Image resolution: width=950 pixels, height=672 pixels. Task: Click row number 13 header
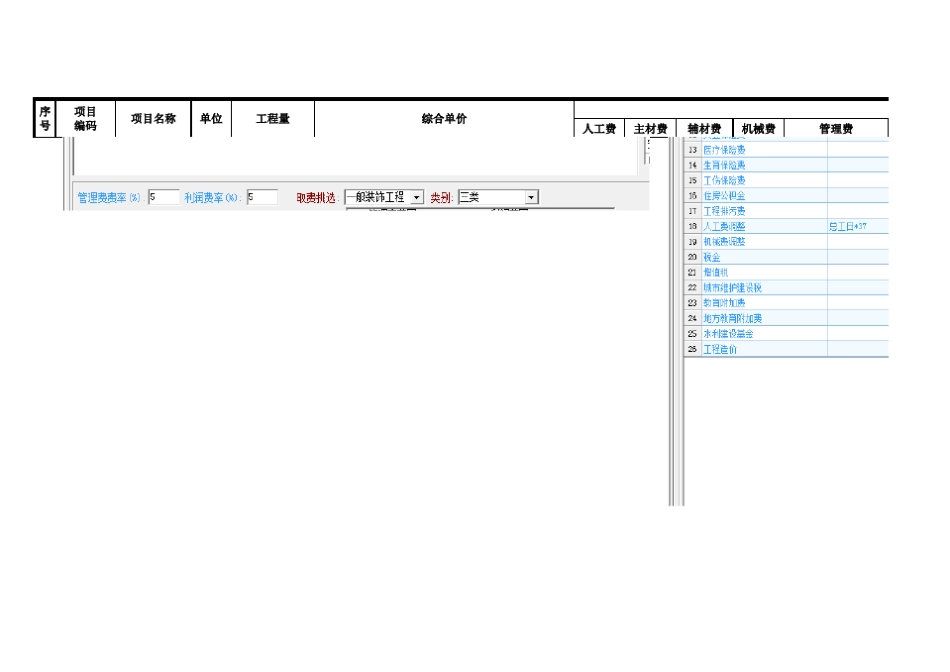[693, 150]
